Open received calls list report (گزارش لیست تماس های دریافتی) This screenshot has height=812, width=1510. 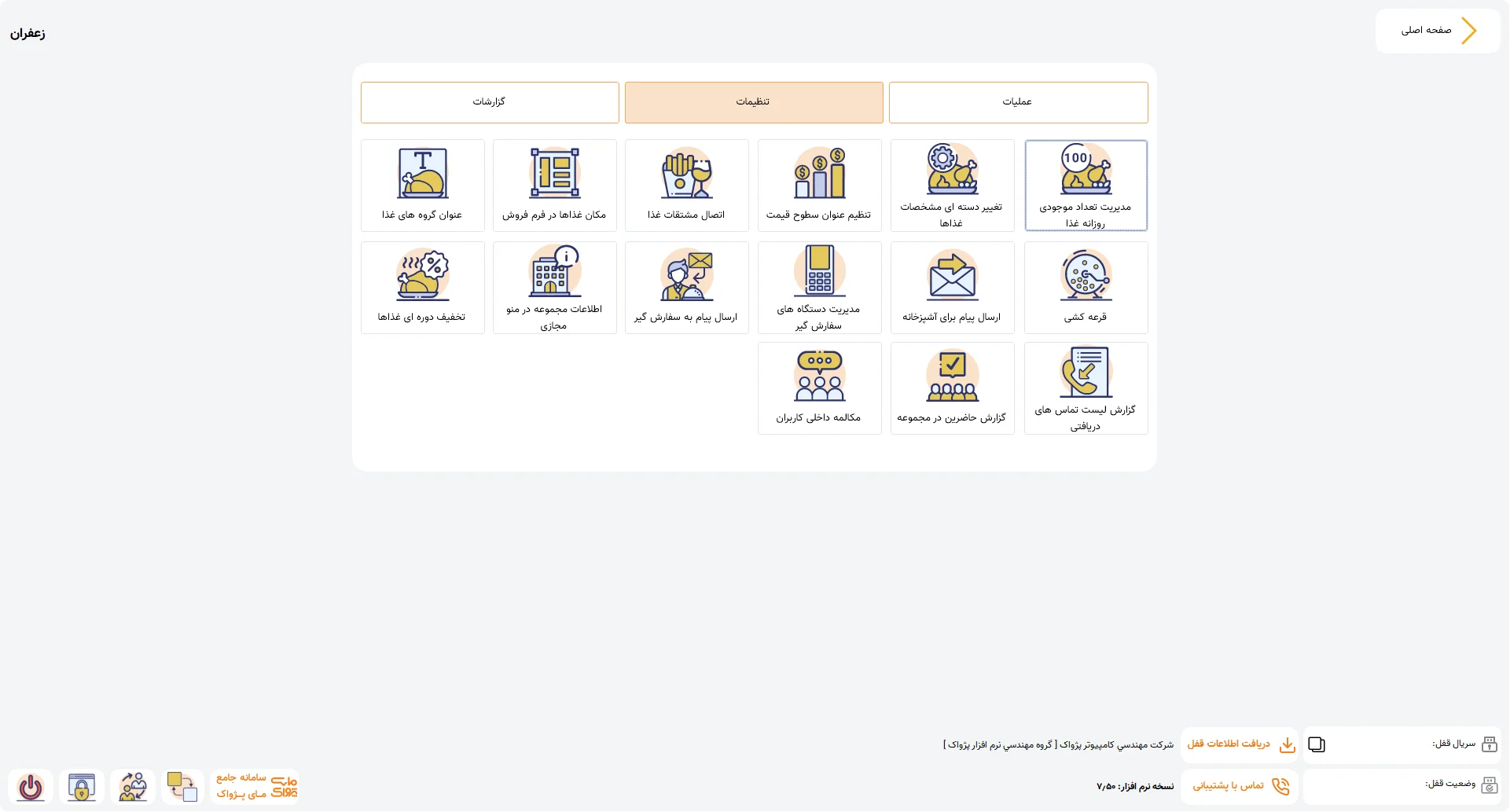(1086, 388)
